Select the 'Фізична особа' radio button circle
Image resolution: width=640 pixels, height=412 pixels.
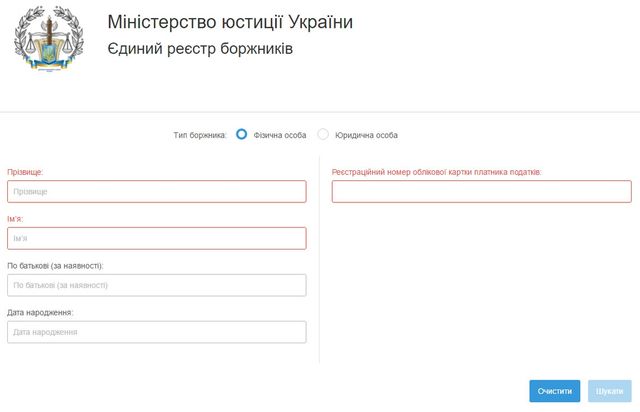click(242, 134)
